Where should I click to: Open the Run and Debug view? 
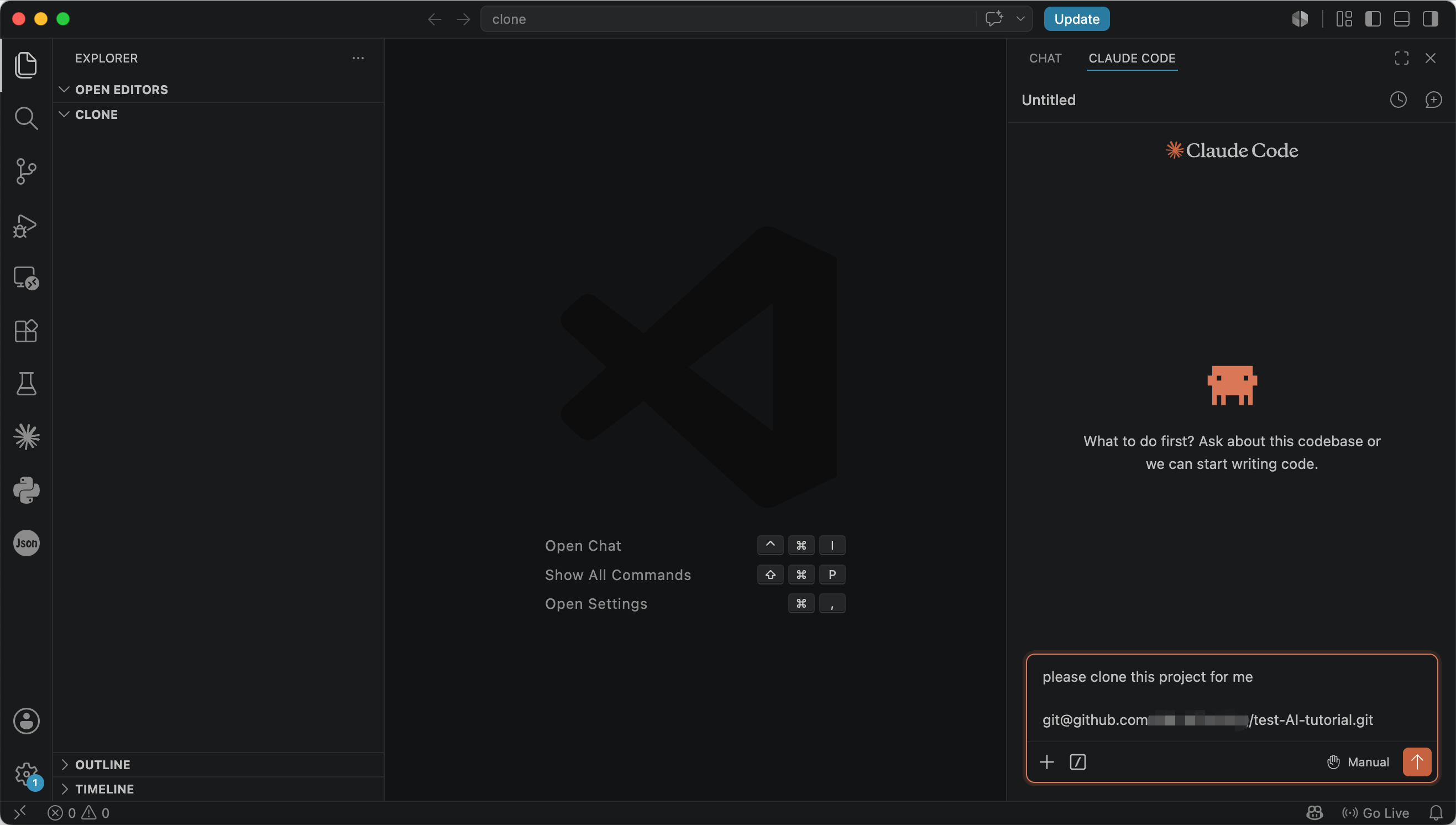[26, 226]
